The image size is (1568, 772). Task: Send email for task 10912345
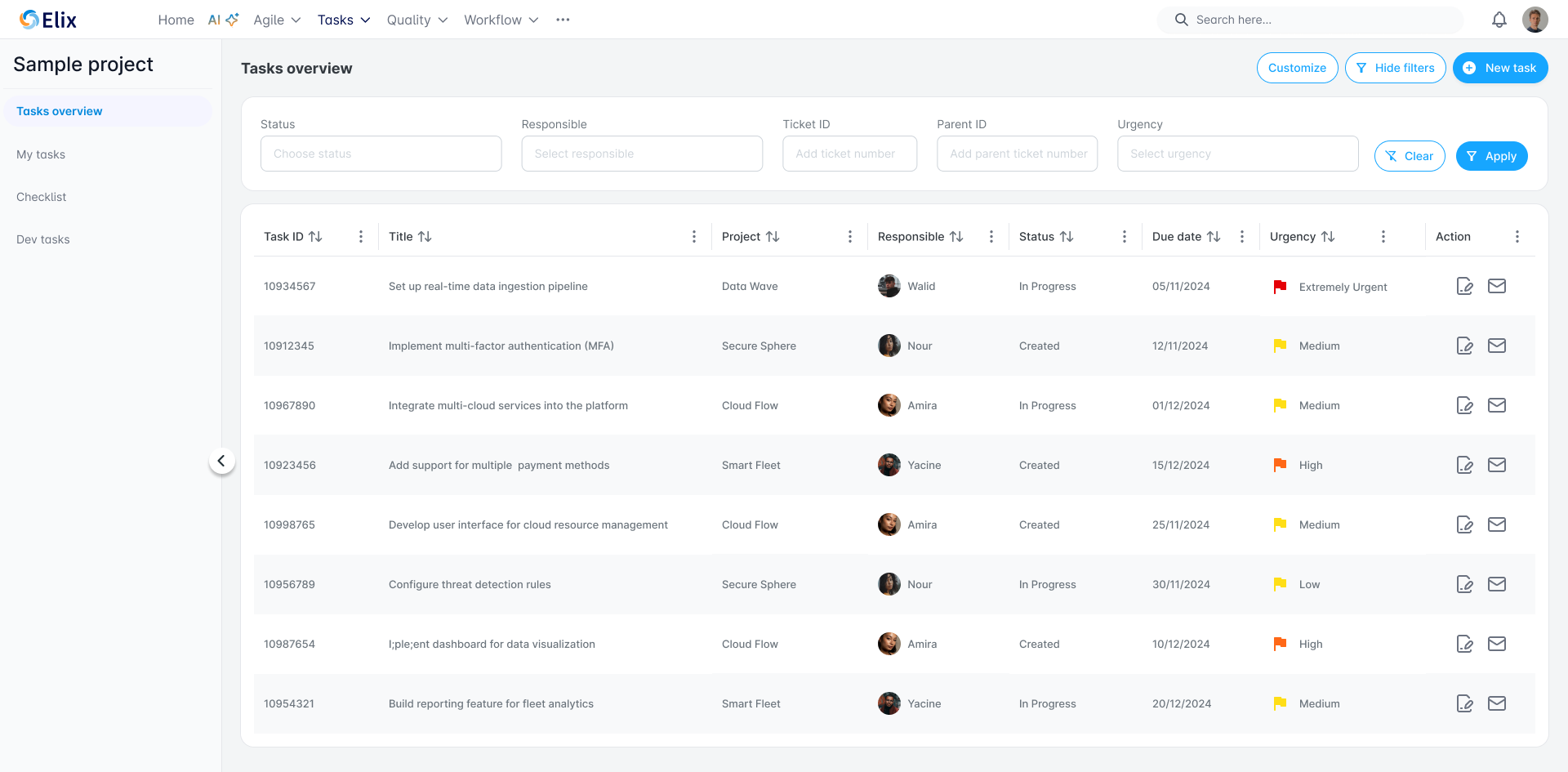click(x=1497, y=346)
